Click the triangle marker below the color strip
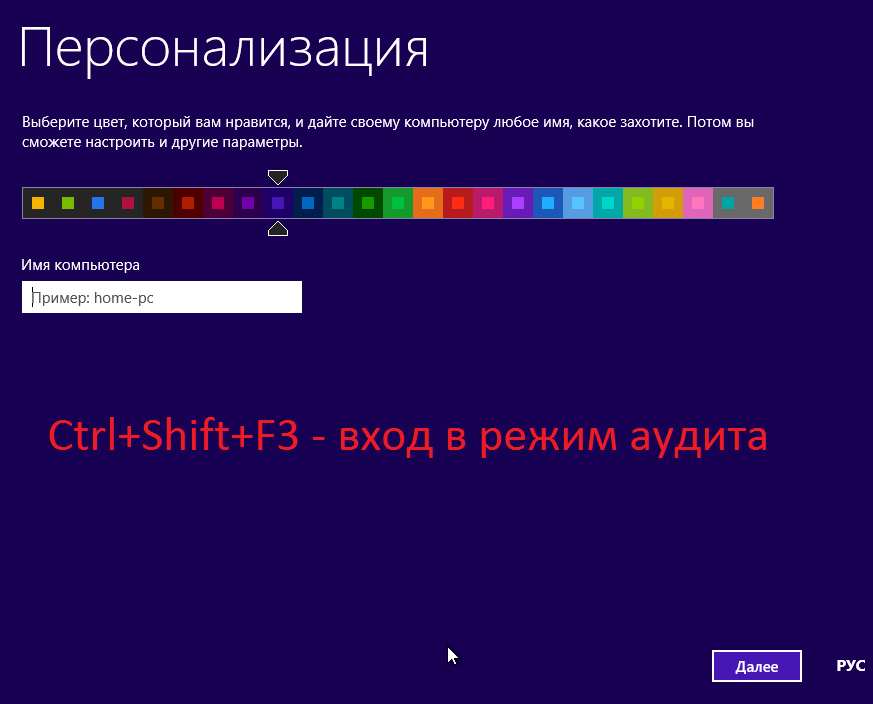The height and width of the screenshot is (704, 873). [277, 228]
